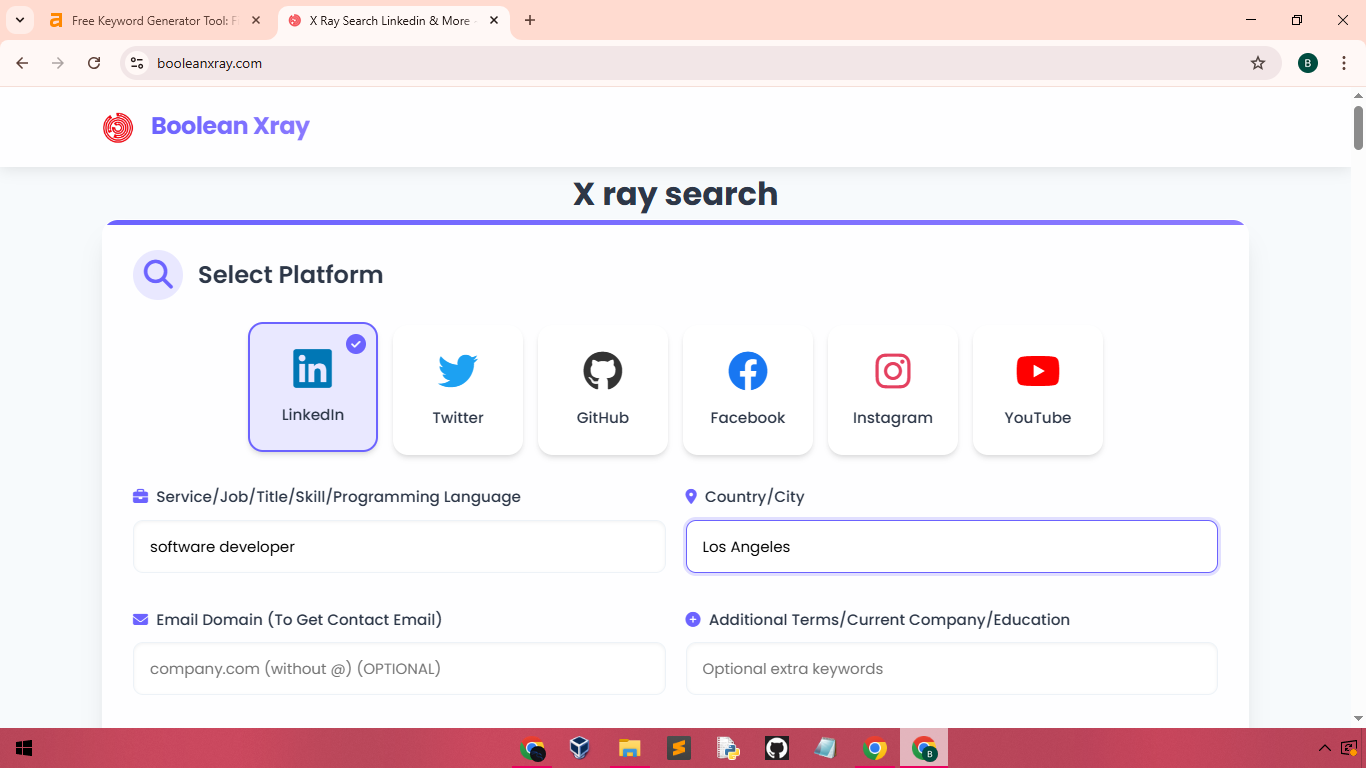The image size is (1366, 768).
Task: Switch to the Free Keyword Generator Tool tab
Action: click(150, 20)
